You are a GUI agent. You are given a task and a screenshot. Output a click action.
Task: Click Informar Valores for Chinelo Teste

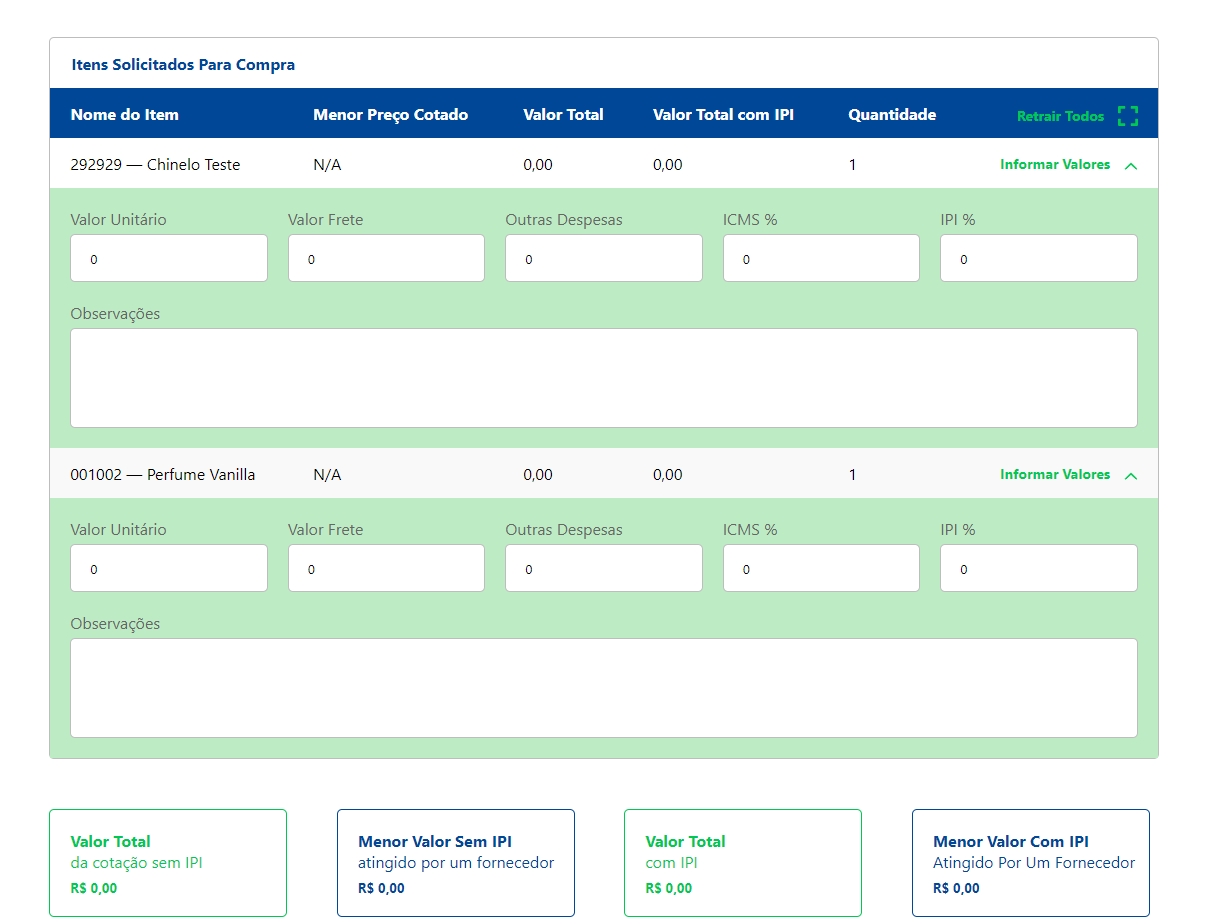coord(1054,165)
